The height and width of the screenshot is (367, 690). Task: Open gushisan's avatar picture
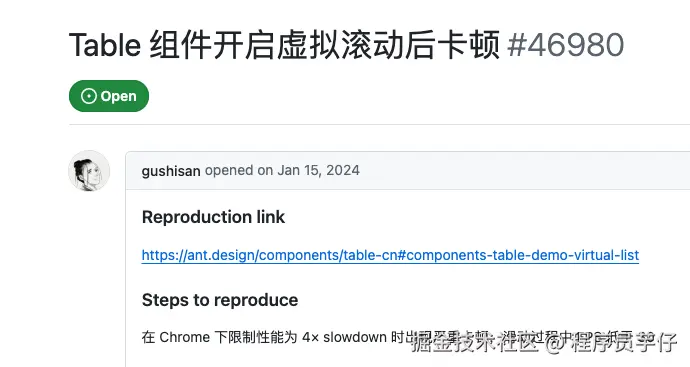point(89,171)
